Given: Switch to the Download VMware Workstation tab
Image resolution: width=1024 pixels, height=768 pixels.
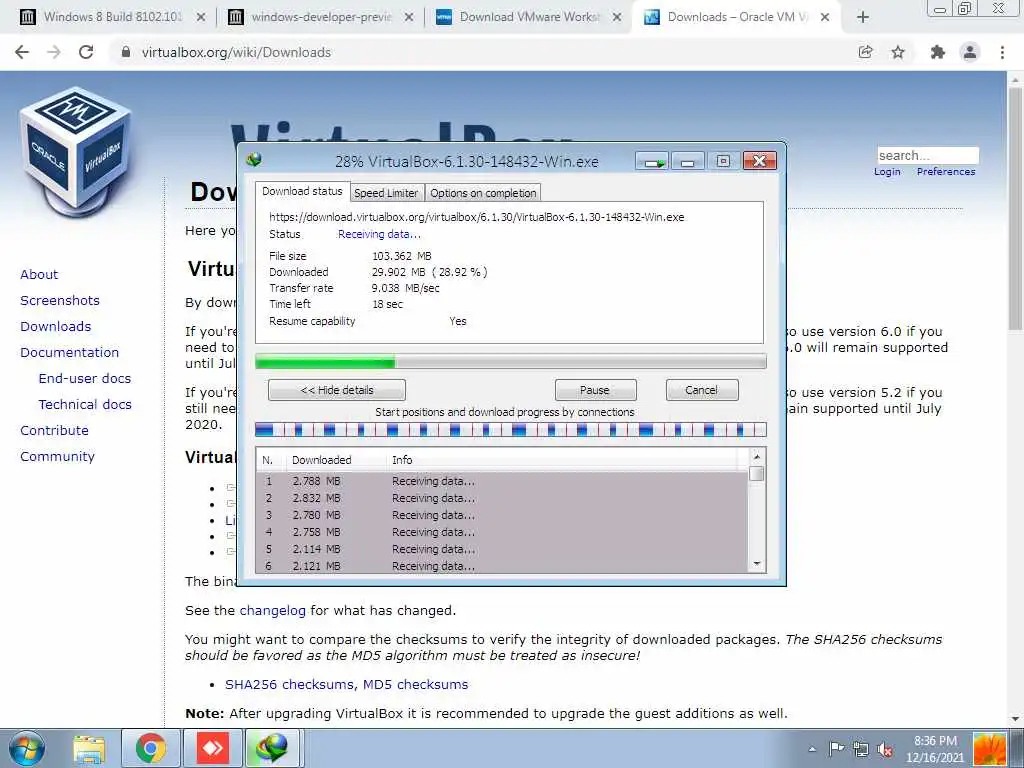Looking at the screenshot, I should pyautogui.click(x=529, y=17).
